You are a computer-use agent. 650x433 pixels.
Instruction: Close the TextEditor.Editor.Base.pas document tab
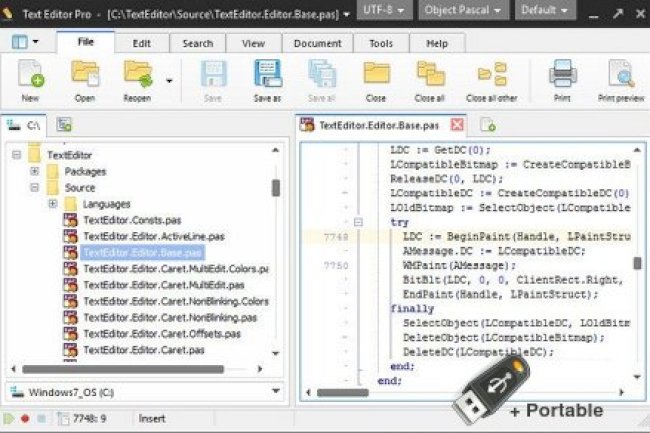pyautogui.click(x=457, y=125)
